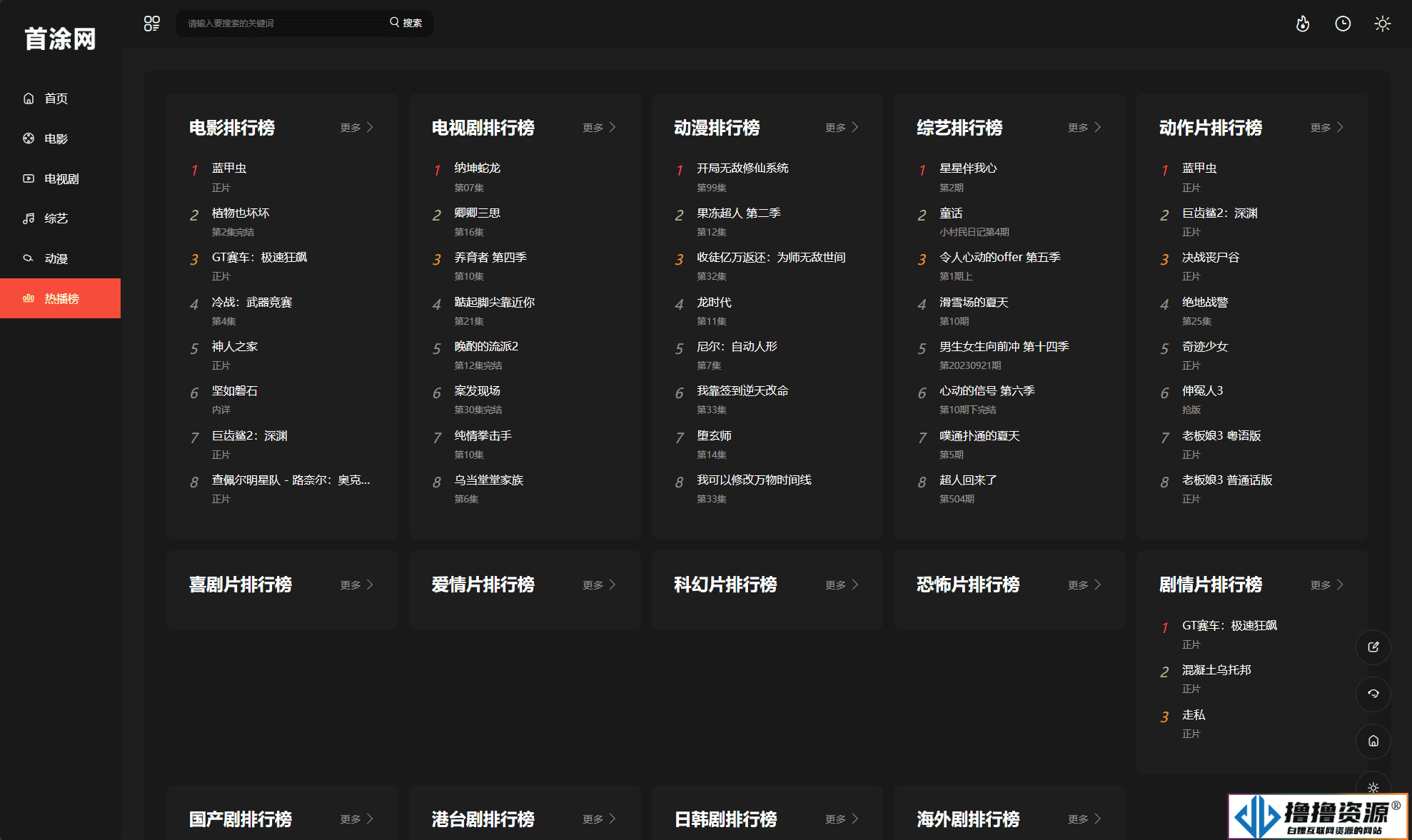Open 坚如磐石 movie entry

coord(235,391)
